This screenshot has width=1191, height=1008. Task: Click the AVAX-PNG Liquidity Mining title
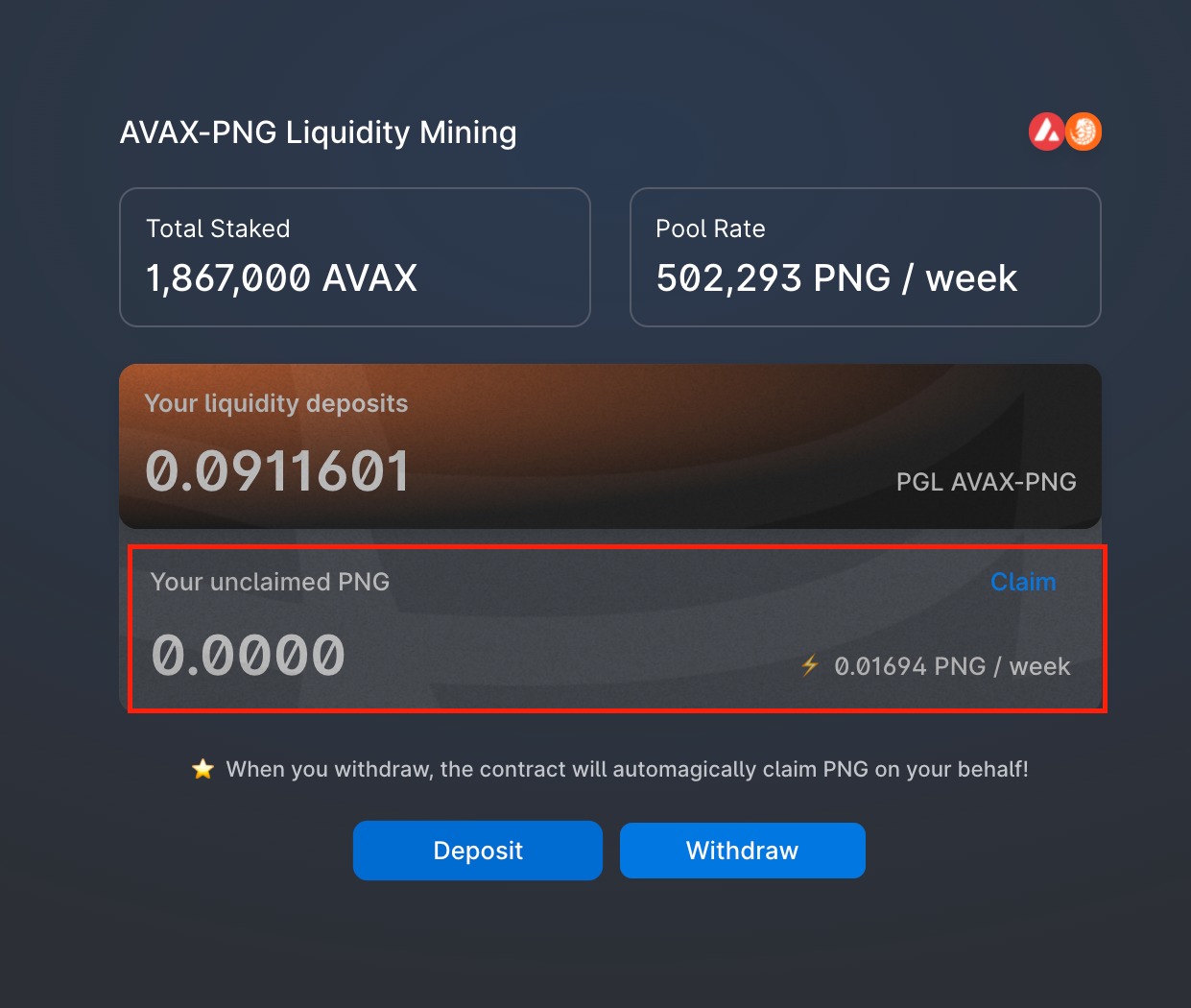[318, 132]
